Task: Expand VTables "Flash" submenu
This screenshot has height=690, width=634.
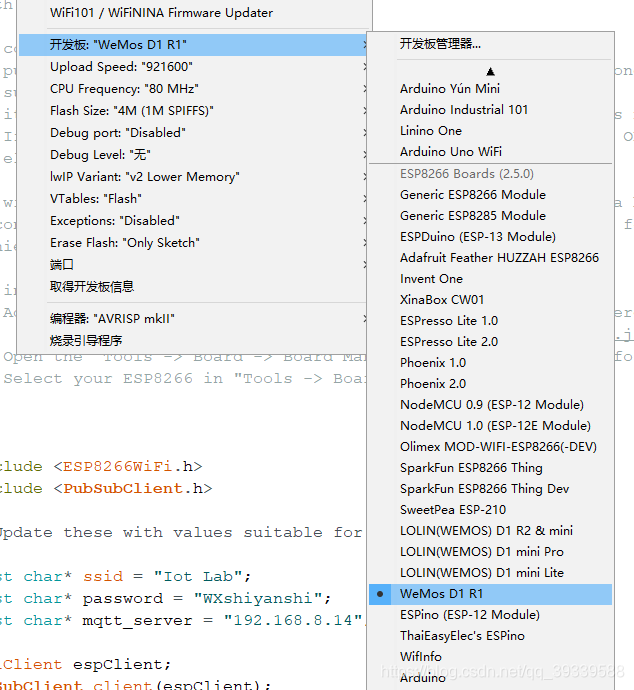Action: 193,199
